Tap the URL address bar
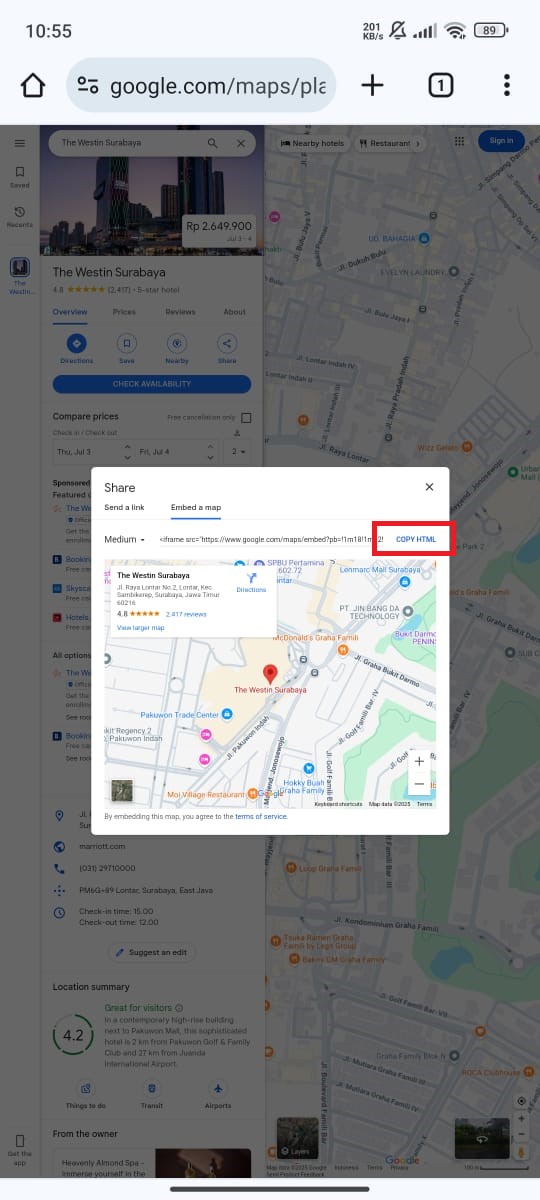The height and width of the screenshot is (1200, 540). point(201,85)
